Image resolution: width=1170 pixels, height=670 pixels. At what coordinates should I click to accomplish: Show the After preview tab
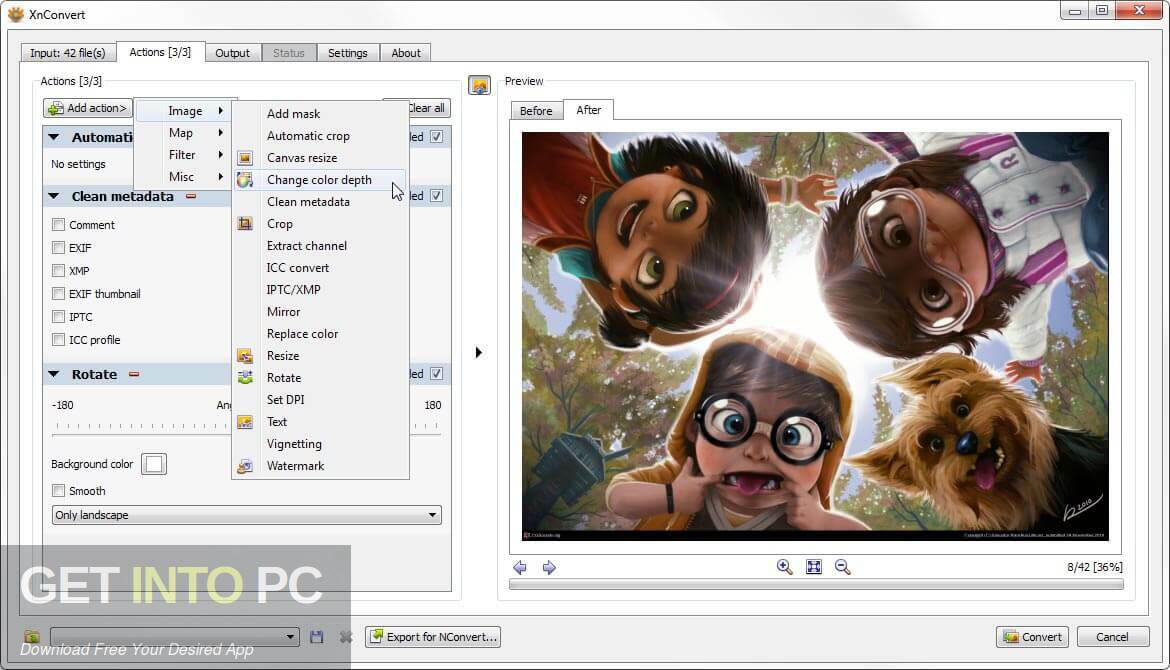(589, 110)
